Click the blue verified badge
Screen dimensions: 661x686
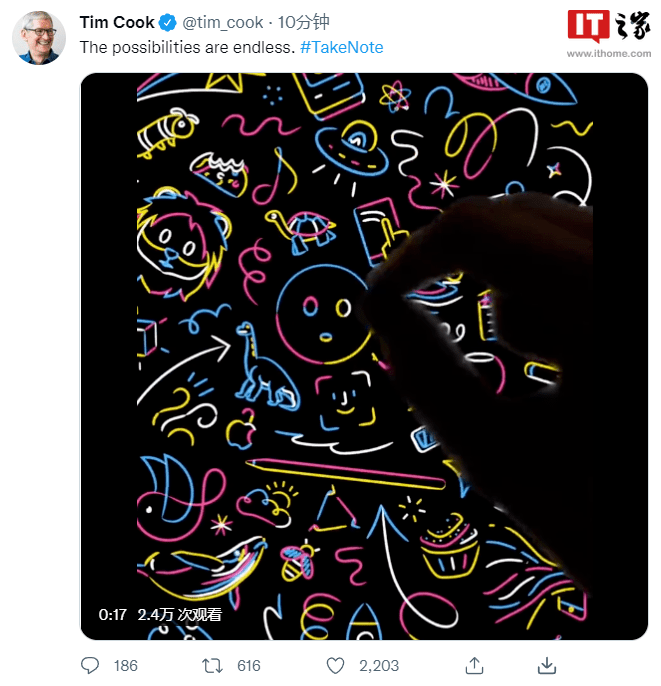coord(168,22)
